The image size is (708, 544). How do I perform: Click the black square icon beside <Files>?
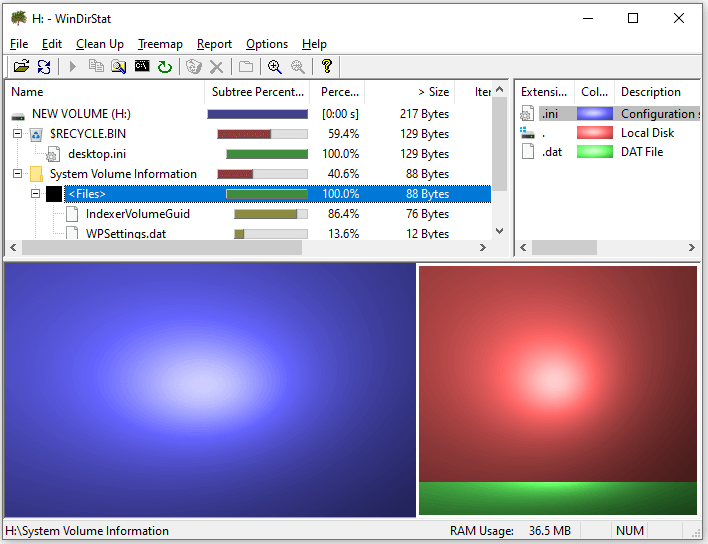tap(54, 194)
